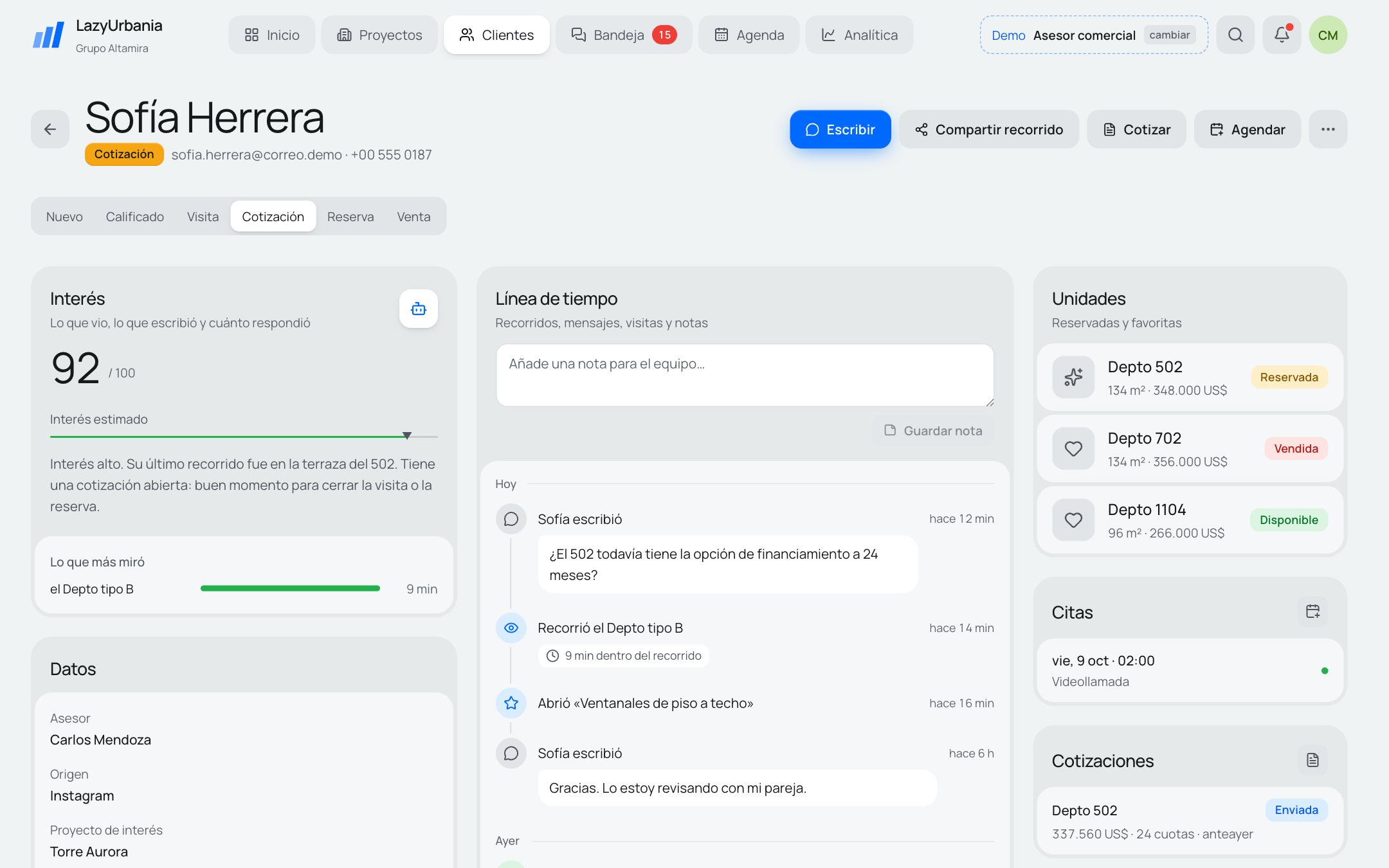
Task: Set stage to Calificado
Action: tap(135, 217)
